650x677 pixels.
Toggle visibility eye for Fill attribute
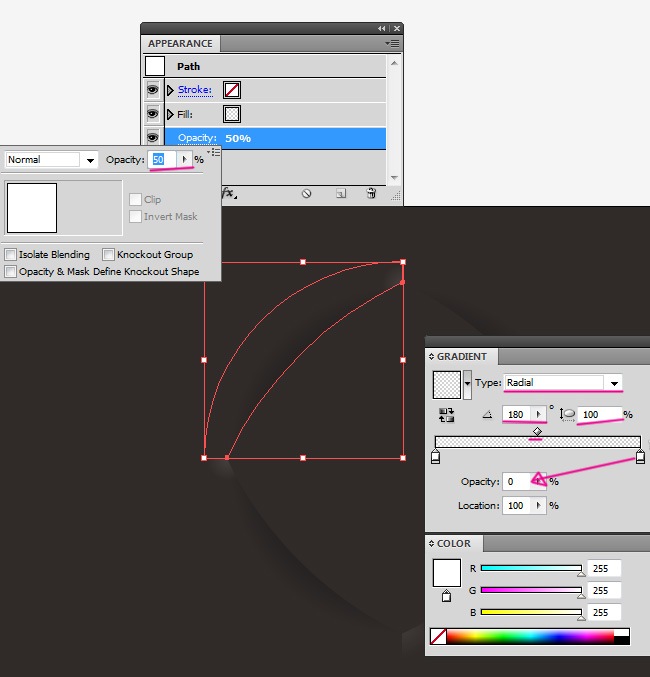[153, 114]
